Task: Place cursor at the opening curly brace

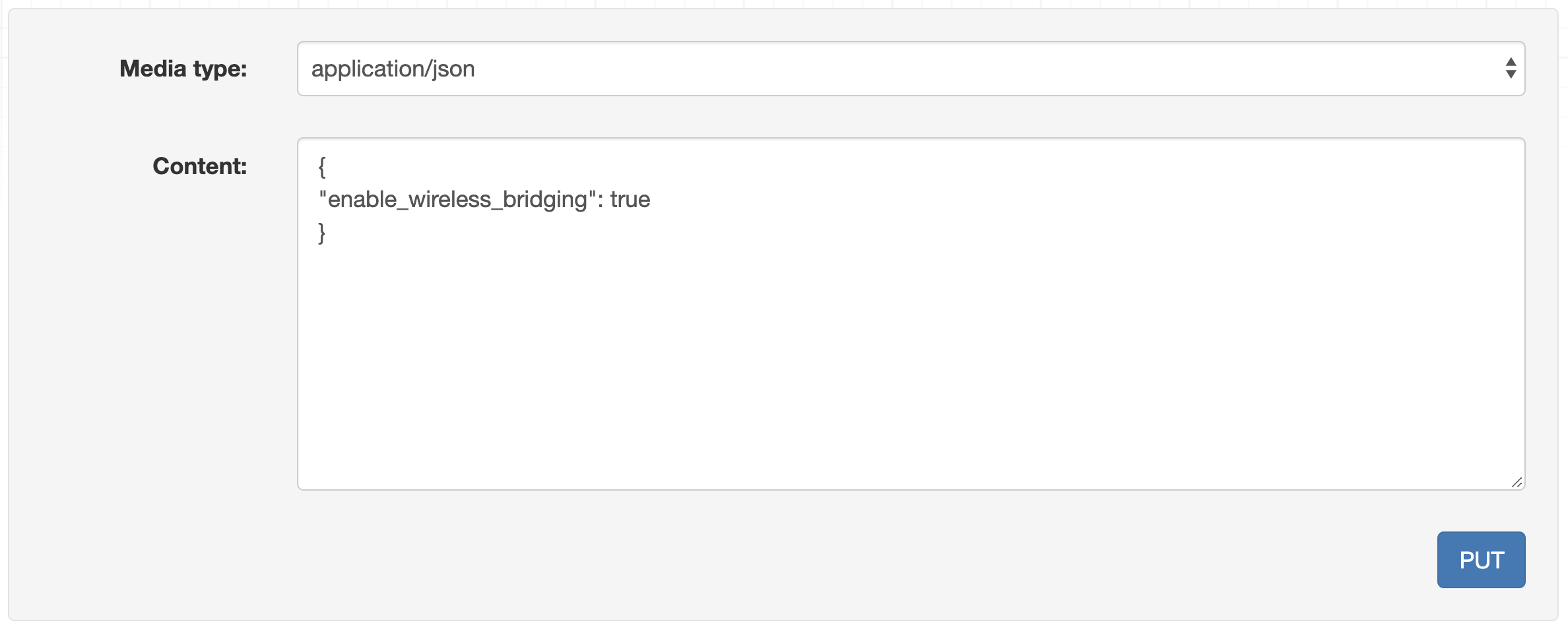Action: [322, 167]
